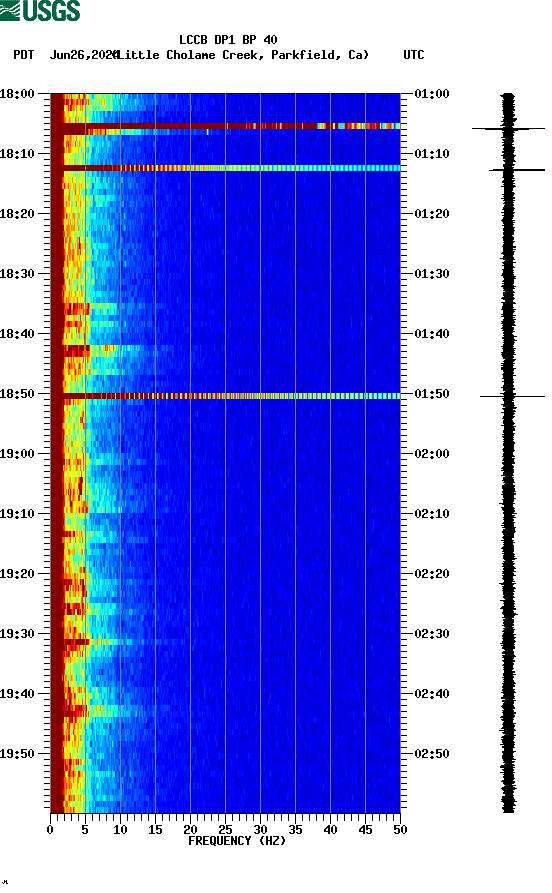
Task: Click the 01:10 UTC time label
Action: click(432, 154)
